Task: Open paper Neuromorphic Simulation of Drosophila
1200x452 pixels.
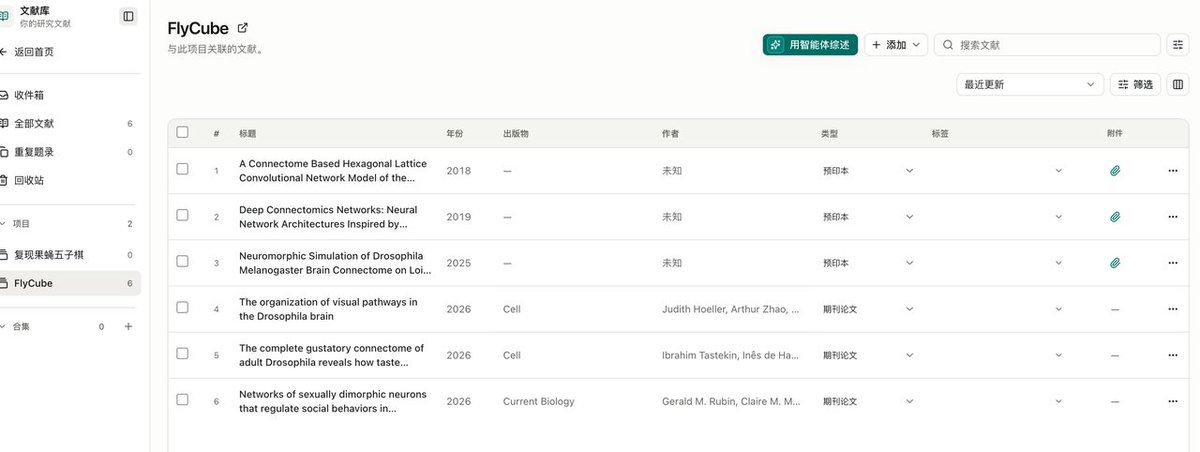Action: click(x=335, y=263)
